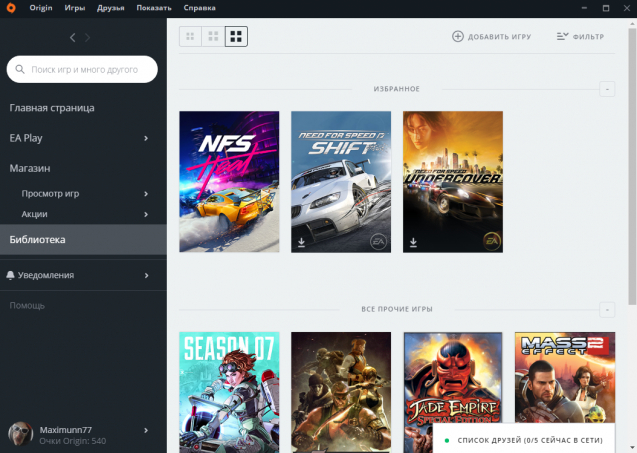Click the notifications bell icon
The image size is (637, 453).
click(x=11, y=275)
